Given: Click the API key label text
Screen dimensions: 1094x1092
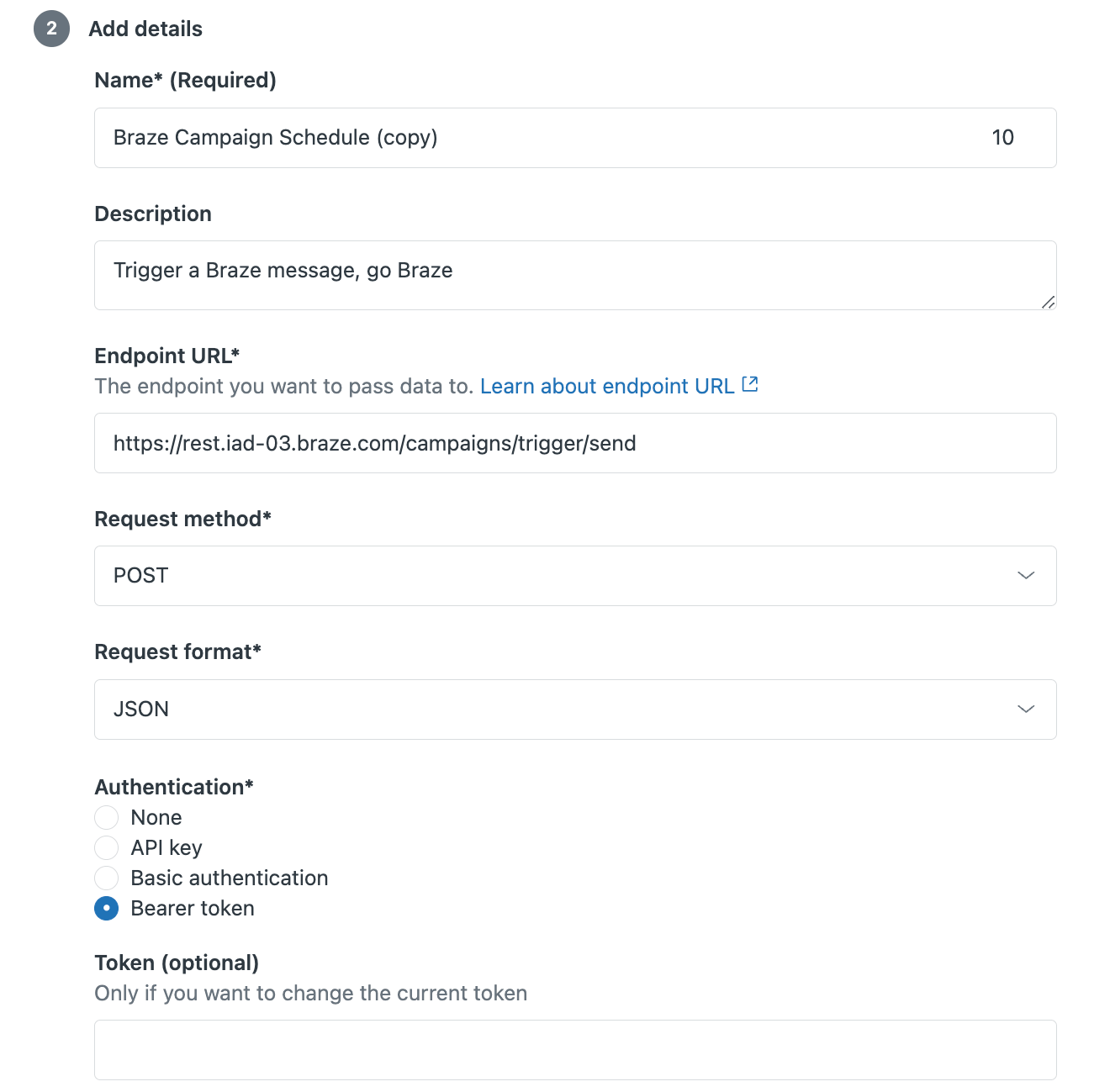Looking at the screenshot, I should (166, 847).
